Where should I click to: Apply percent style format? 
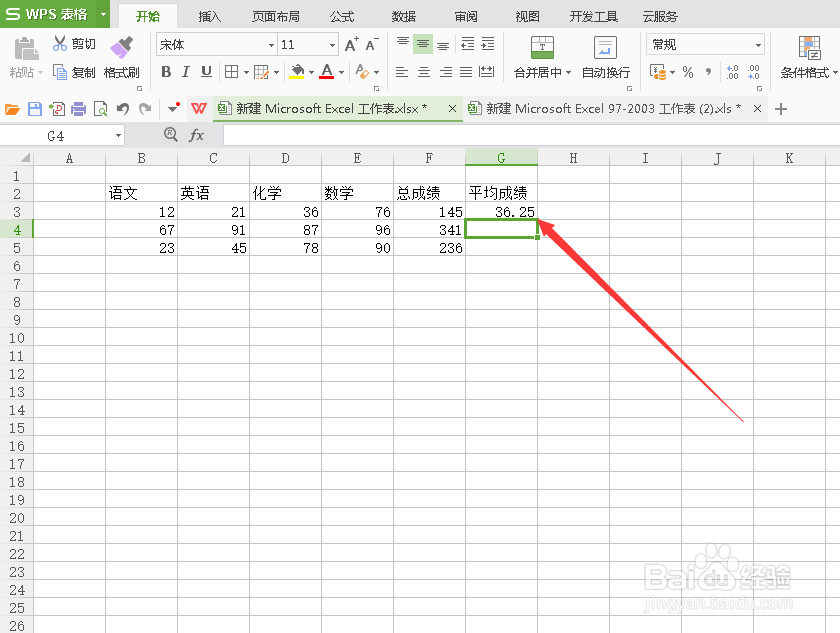tap(688, 72)
